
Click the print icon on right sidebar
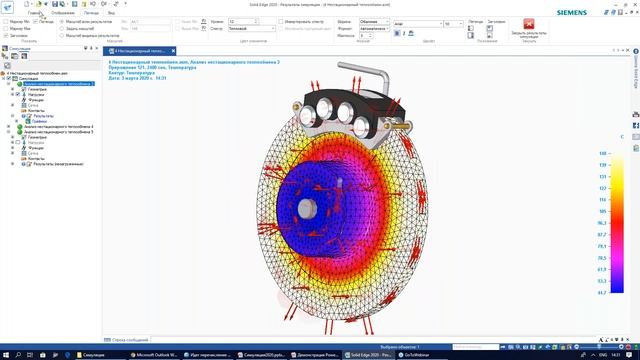coord(636,114)
